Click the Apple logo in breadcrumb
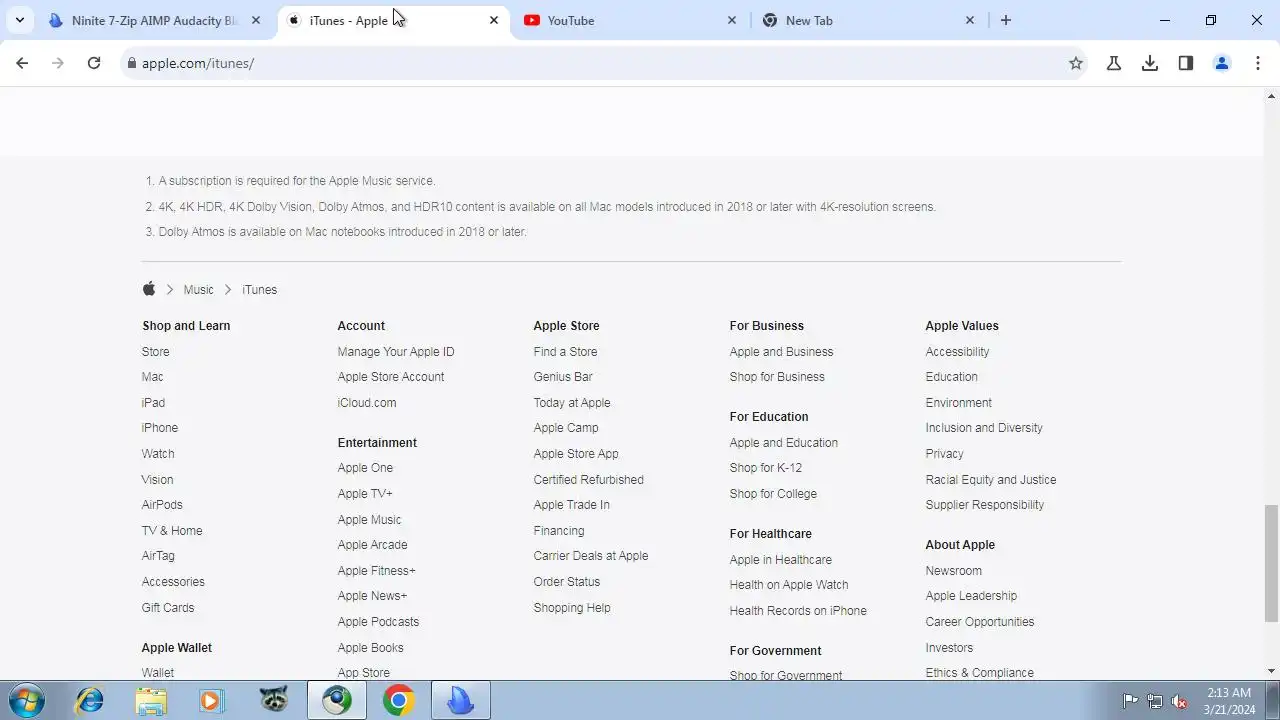1280x720 pixels. click(149, 289)
